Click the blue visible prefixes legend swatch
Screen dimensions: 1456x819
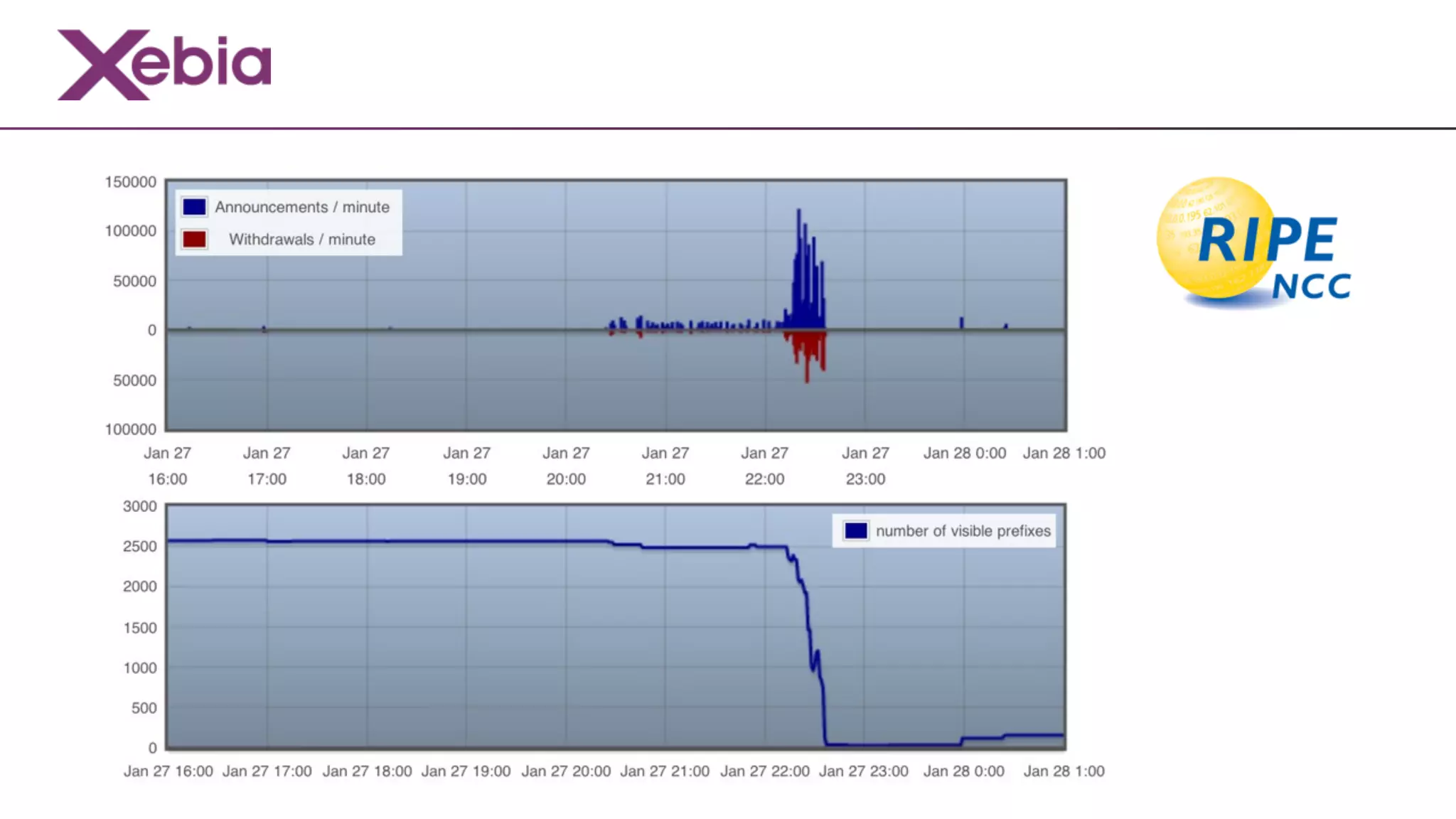pos(855,531)
